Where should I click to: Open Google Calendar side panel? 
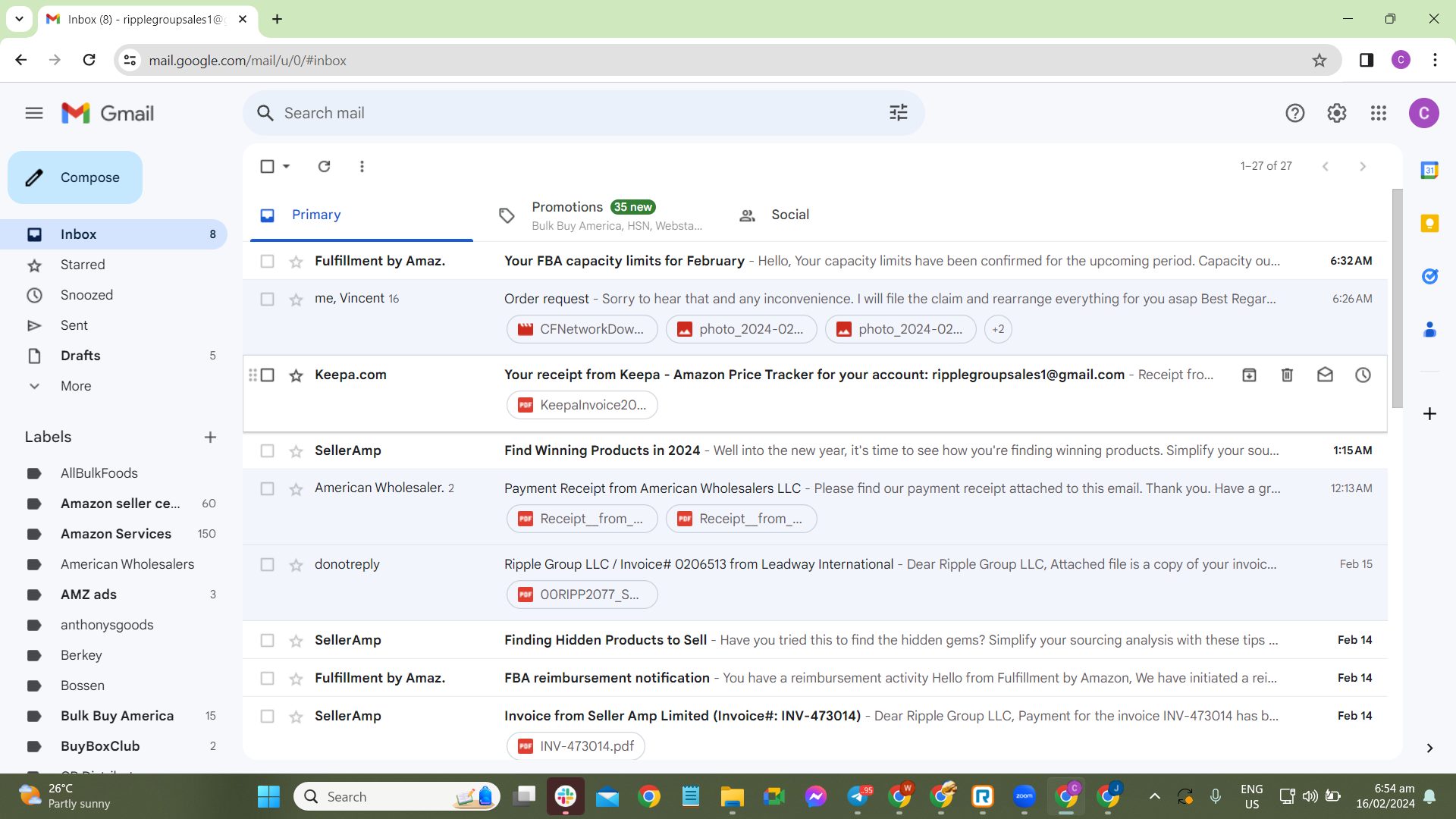[1429, 170]
